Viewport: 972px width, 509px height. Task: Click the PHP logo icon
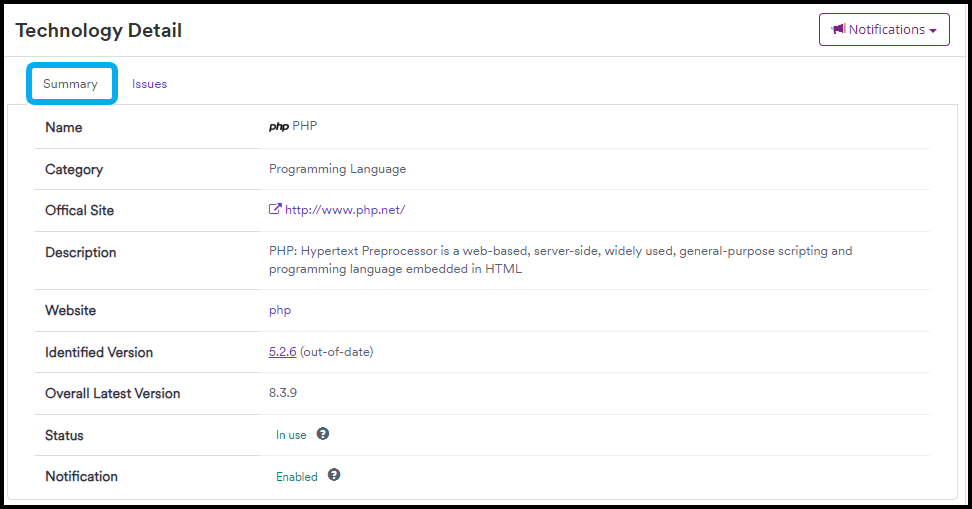(278, 127)
